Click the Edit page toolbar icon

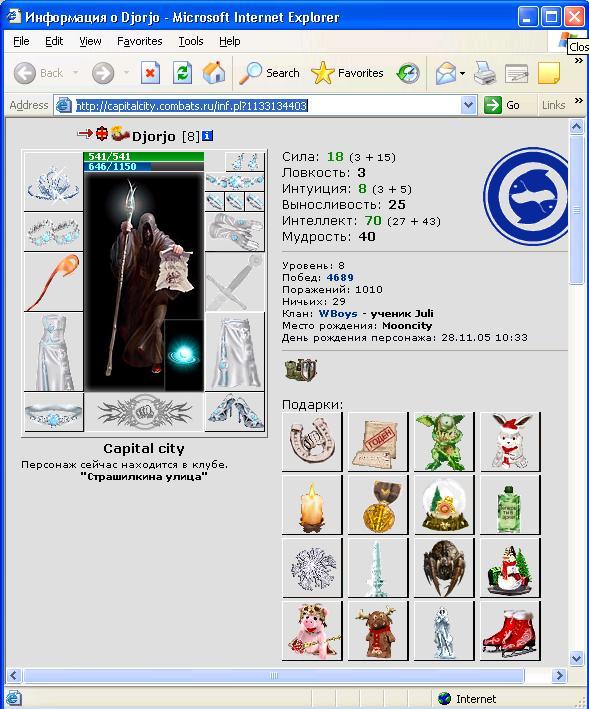click(x=517, y=73)
